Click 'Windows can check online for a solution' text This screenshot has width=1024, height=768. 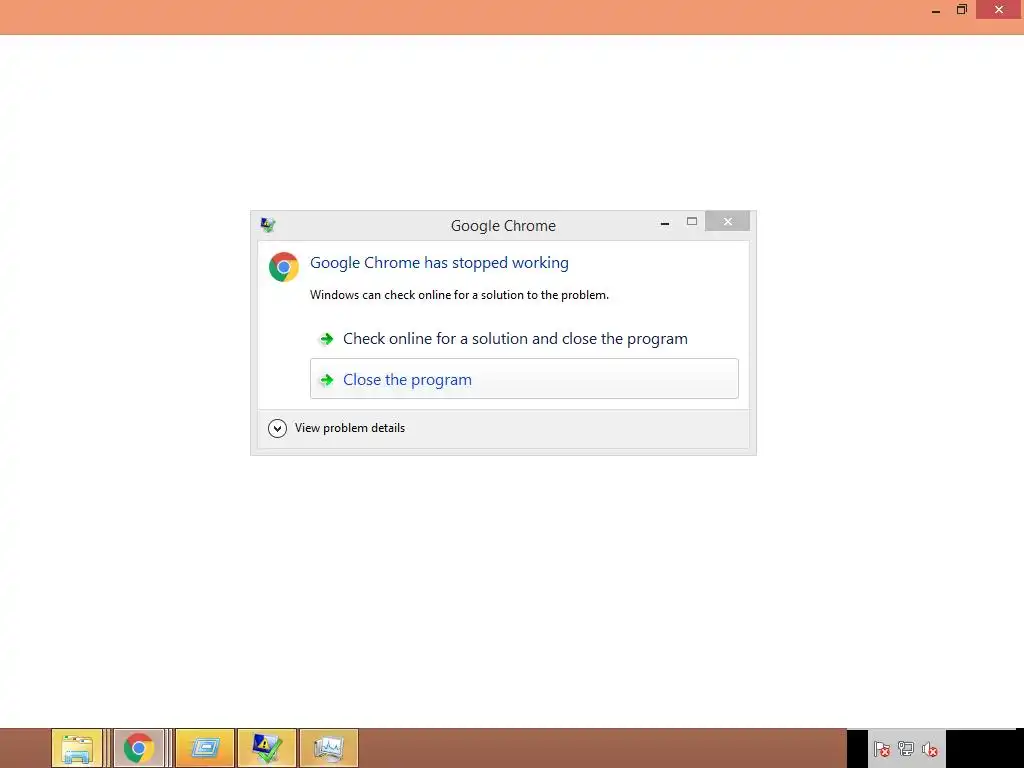(459, 295)
